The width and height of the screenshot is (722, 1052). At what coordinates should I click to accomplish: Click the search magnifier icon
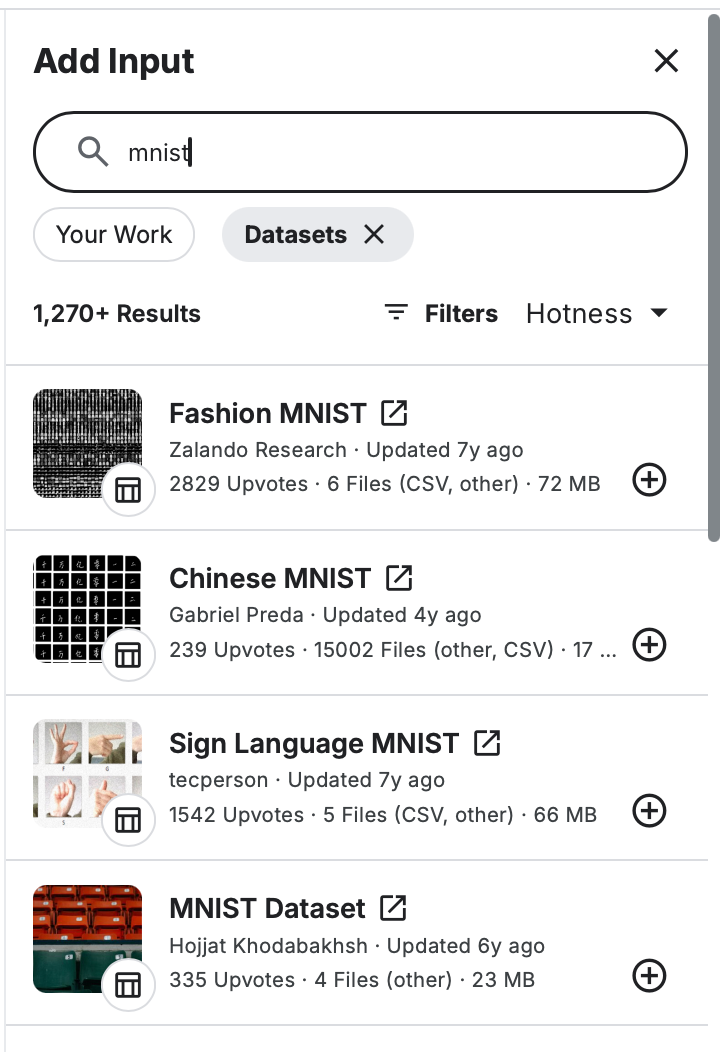point(93,152)
